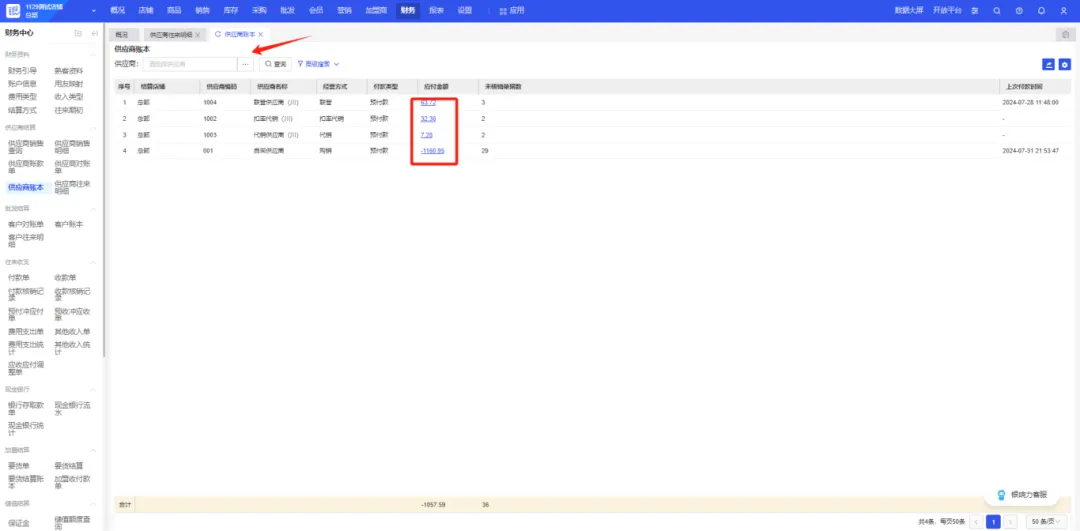Open the user account profile icon
This screenshot has height=531, width=1080.
tap(1063, 10)
